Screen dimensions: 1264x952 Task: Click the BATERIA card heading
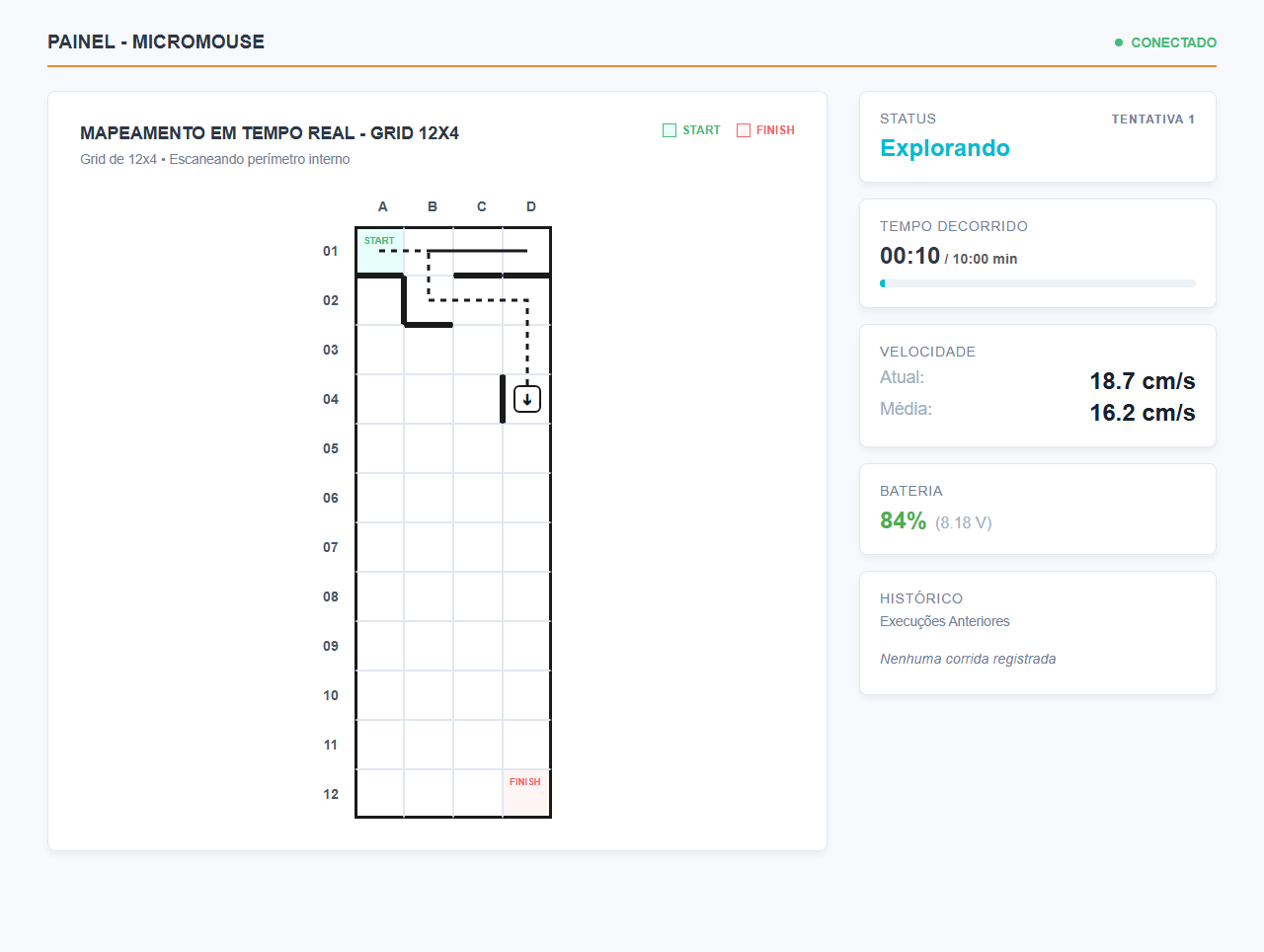point(911,491)
